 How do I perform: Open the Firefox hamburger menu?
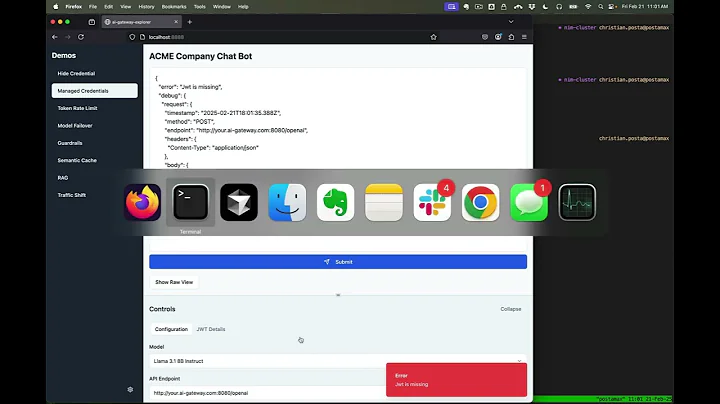pos(524,37)
